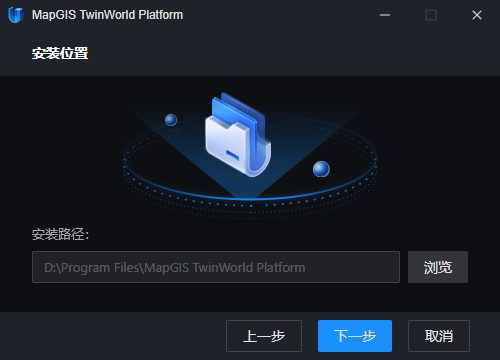Click the MapGIS logo icon in title bar
Image resolution: width=500 pixels, height=360 pixels.
pyautogui.click(x=16, y=15)
